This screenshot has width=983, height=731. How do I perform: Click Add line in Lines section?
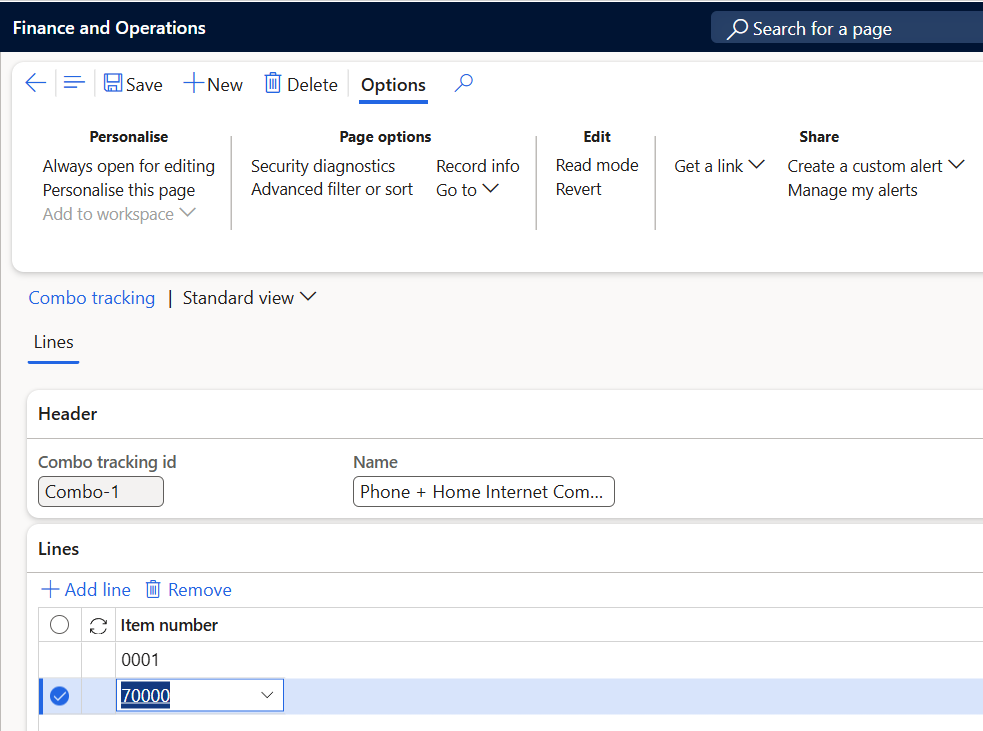pyautogui.click(x=86, y=589)
